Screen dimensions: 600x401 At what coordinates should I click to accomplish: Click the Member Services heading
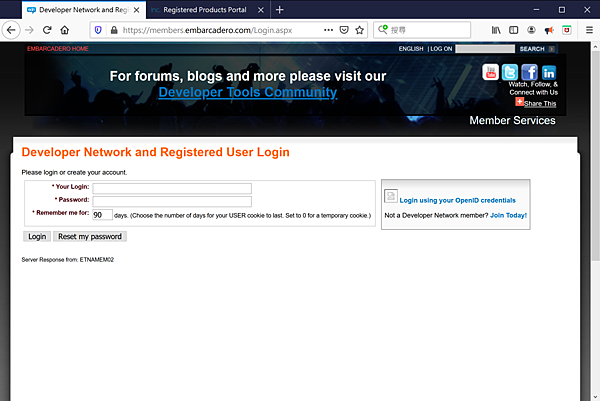512,120
